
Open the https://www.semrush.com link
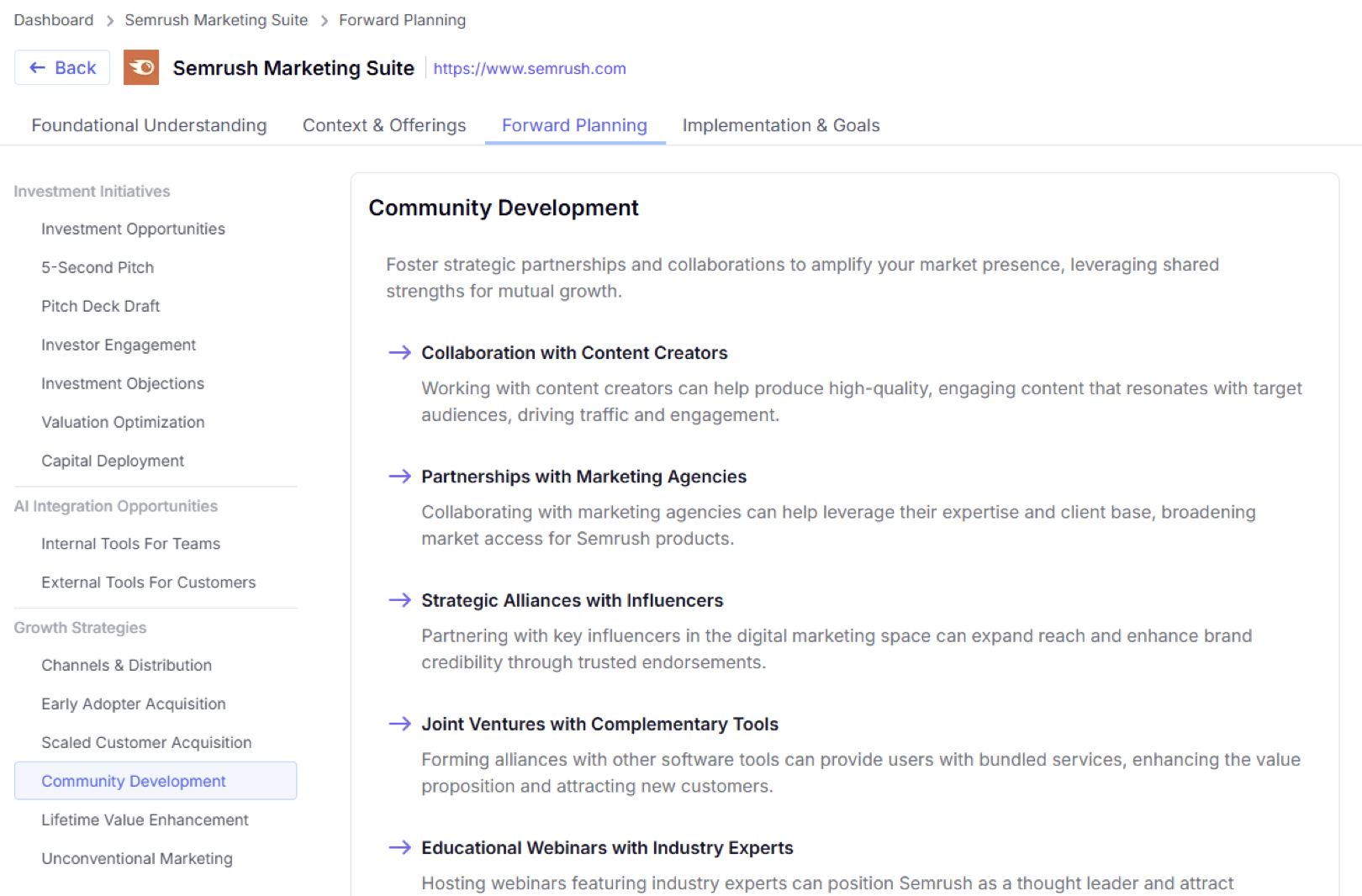[x=530, y=68]
